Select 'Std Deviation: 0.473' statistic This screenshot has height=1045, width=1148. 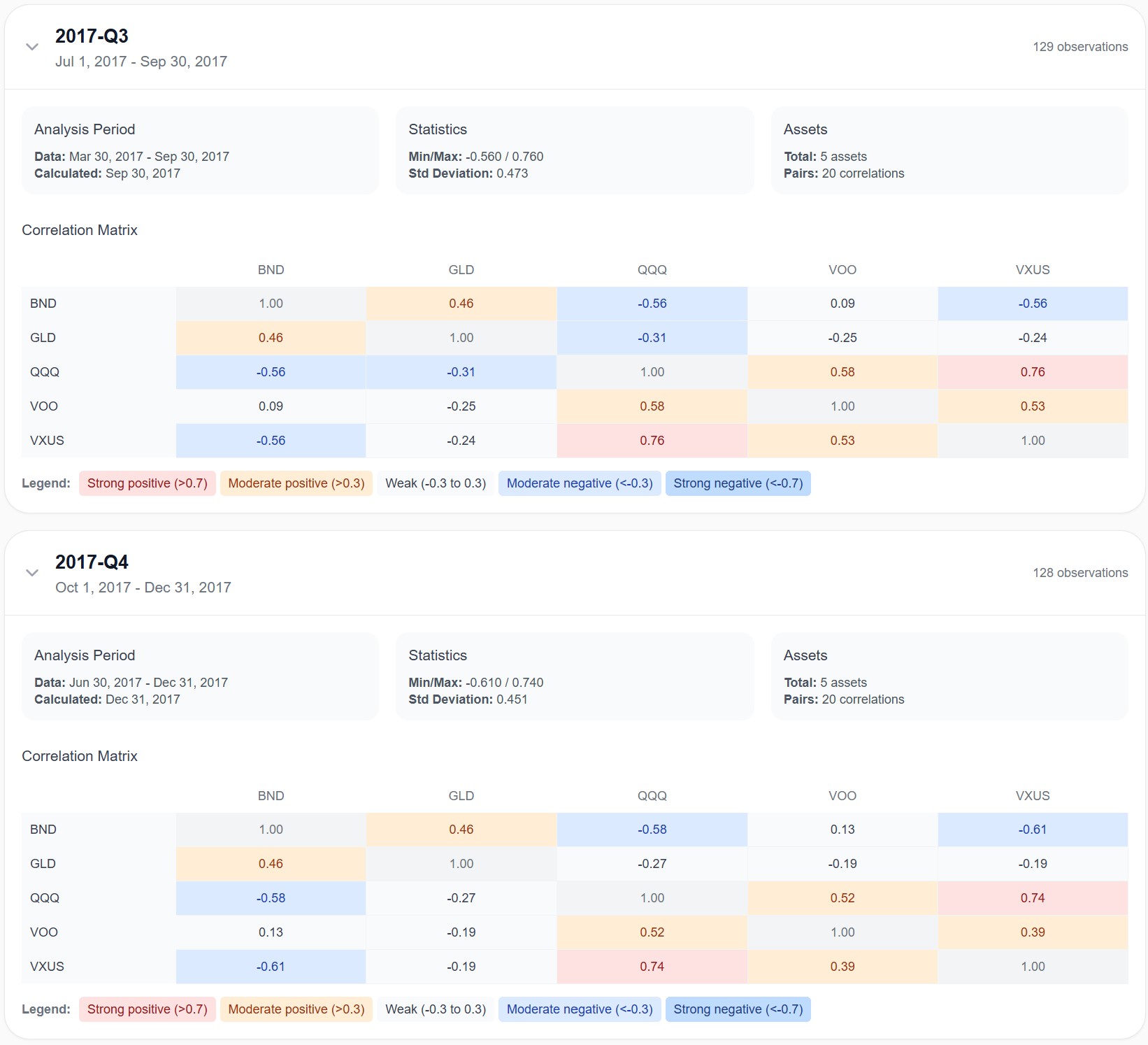point(468,173)
